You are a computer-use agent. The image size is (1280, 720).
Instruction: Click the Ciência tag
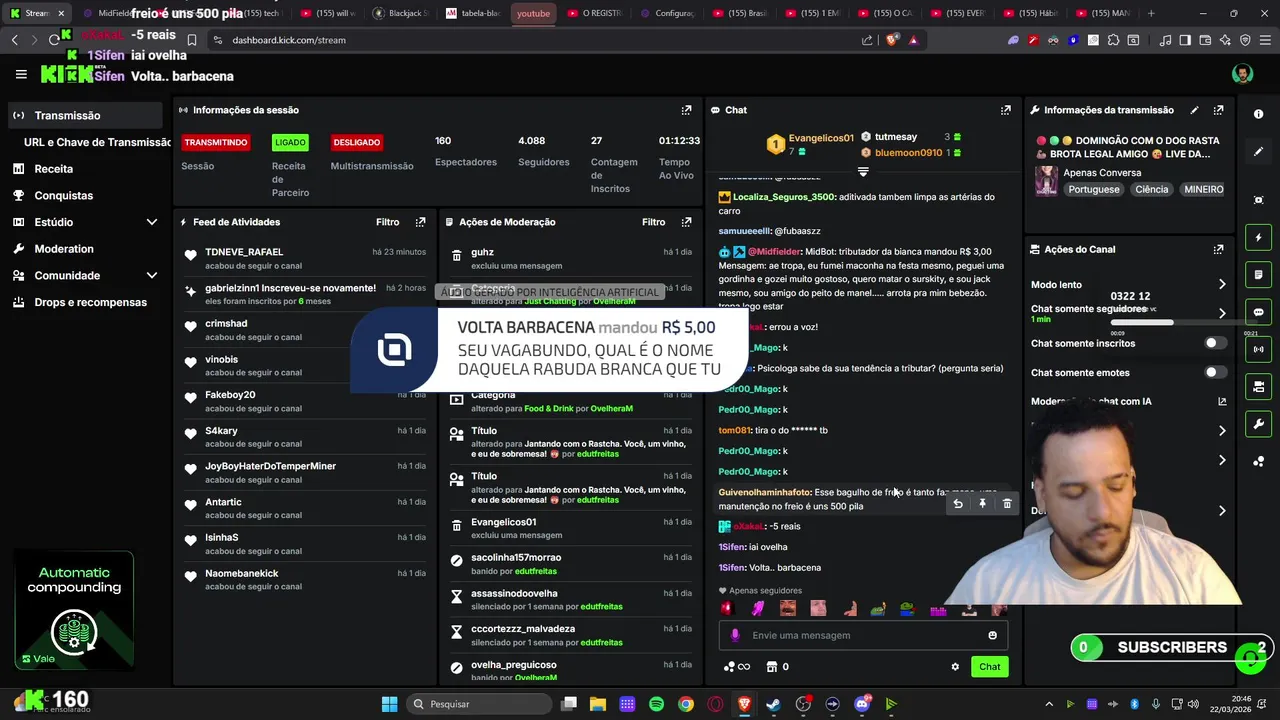(x=1151, y=189)
